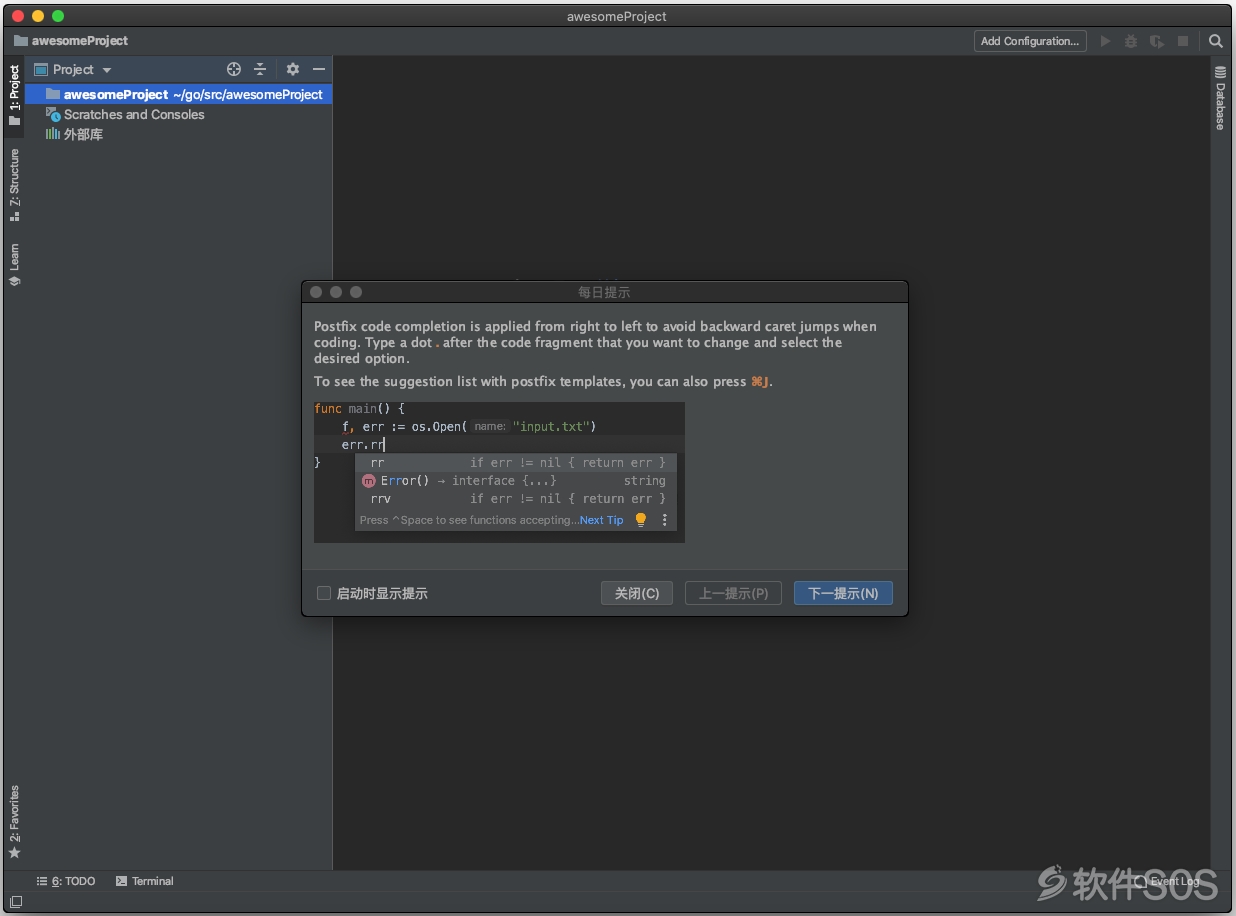This screenshot has height=916, width=1236.
Task: Click the Run (play) icon in toolbar
Action: pyautogui.click(x=1105, y=41)
